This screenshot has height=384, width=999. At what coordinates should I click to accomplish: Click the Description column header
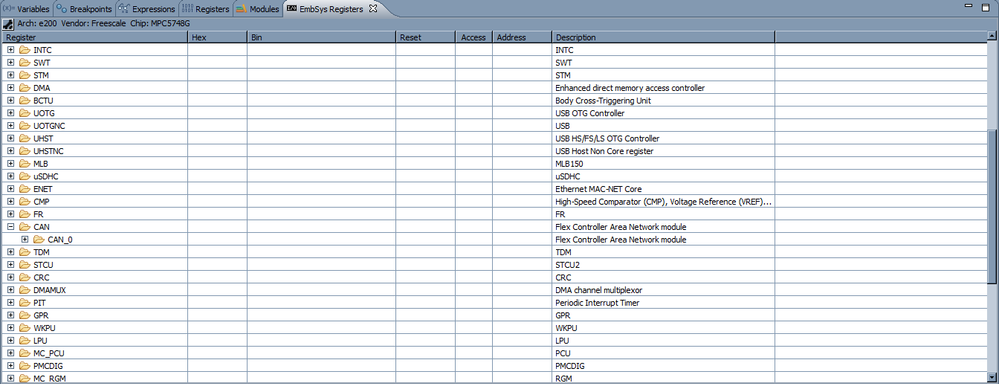[663, 38]
